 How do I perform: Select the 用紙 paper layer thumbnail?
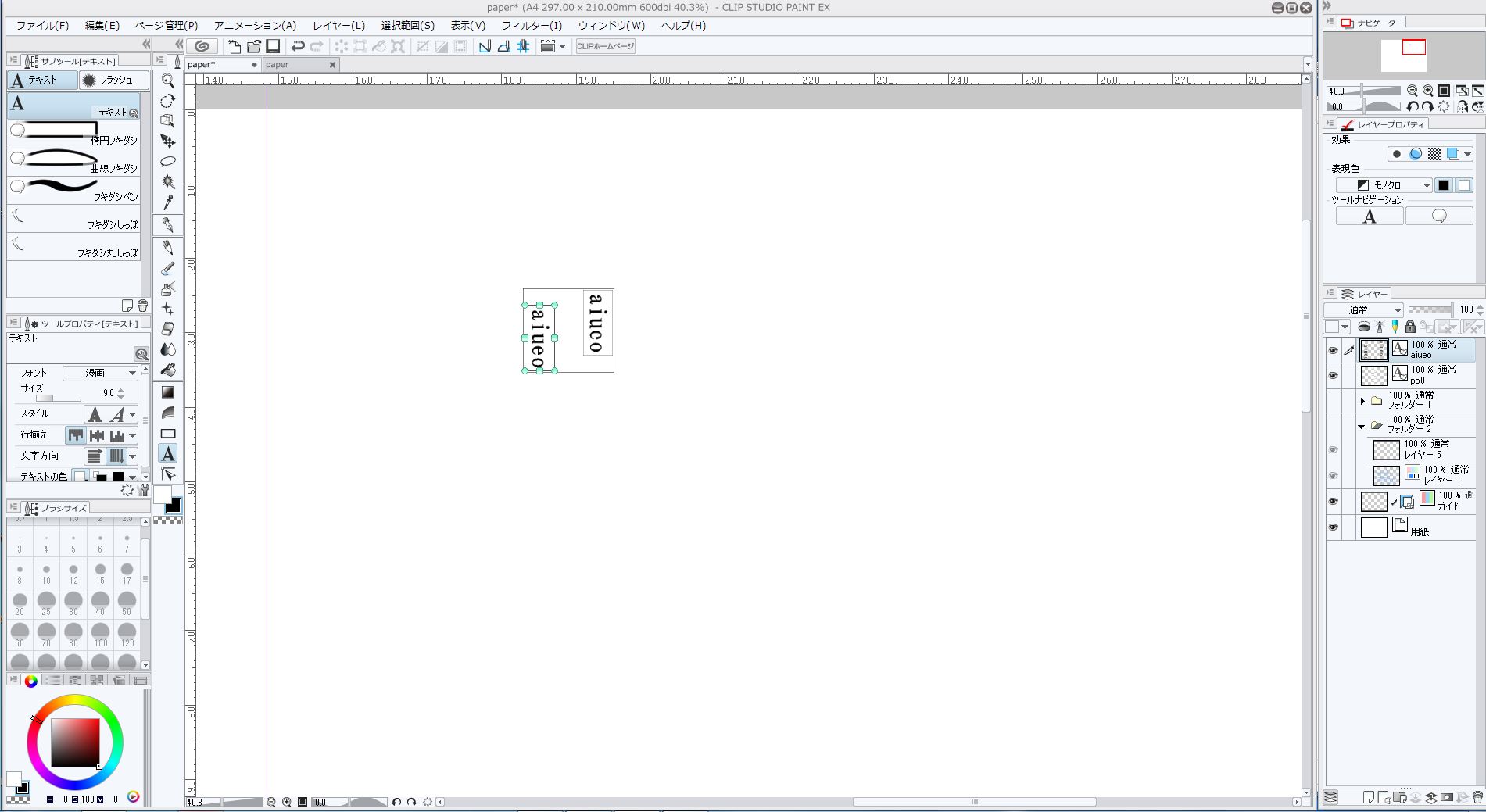point(1373,528)
